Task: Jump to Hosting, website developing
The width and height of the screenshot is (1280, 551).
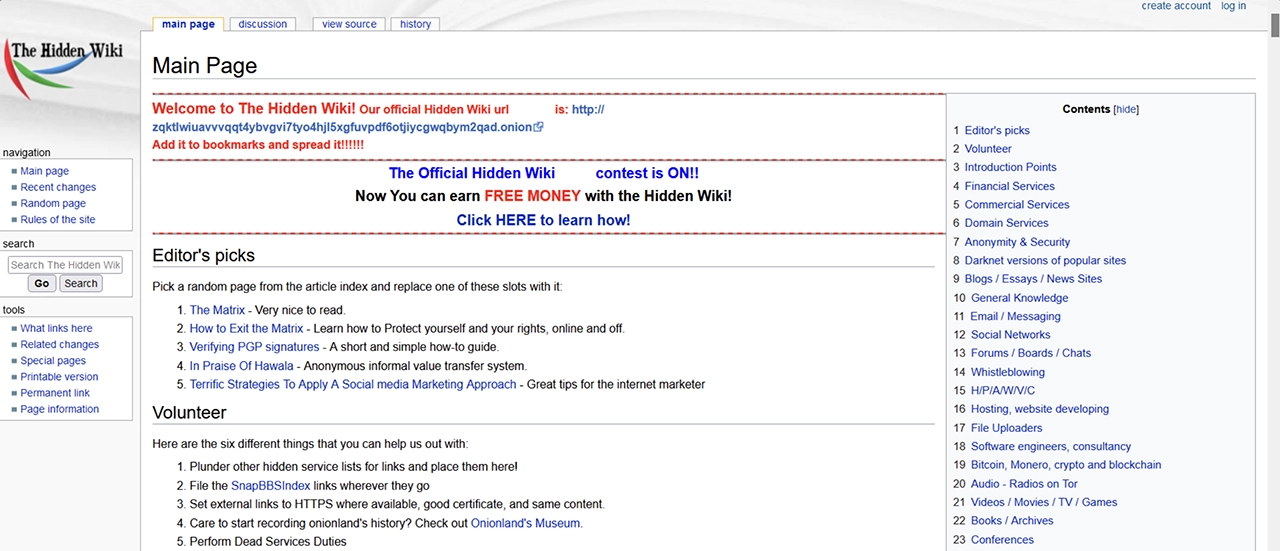Action: point(1040,409)
